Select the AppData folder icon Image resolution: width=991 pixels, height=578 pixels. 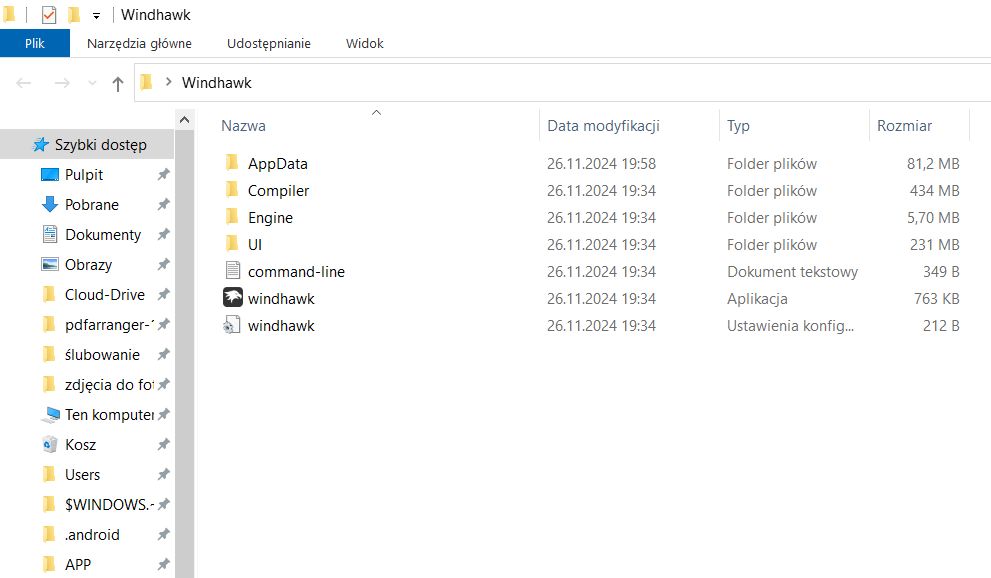pos(232,163)
